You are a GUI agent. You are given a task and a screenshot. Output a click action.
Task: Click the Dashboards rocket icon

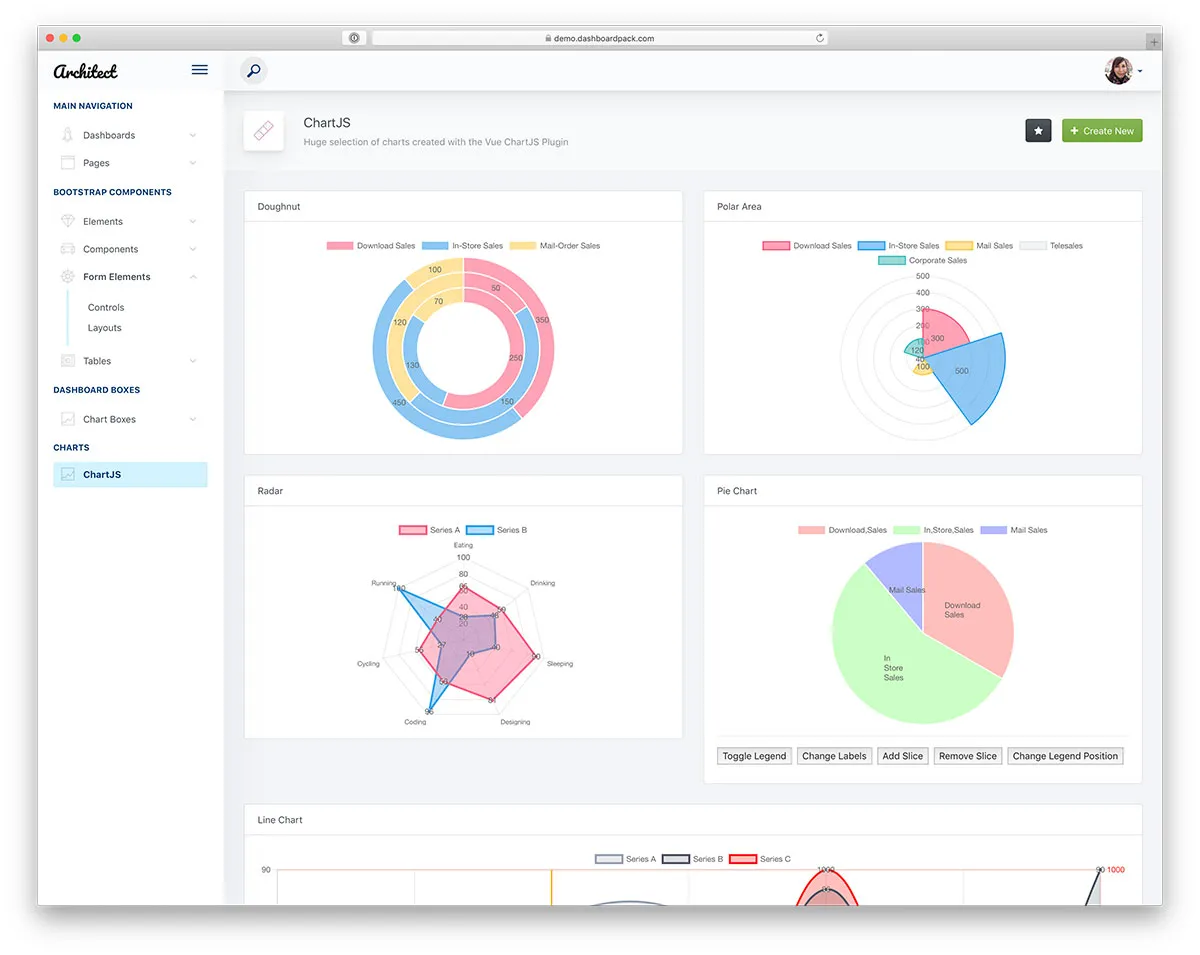[67, 135]
